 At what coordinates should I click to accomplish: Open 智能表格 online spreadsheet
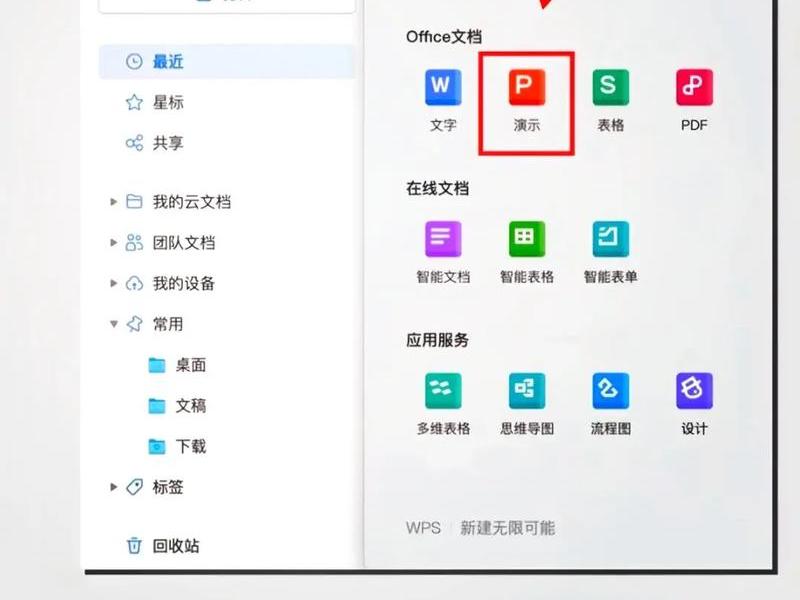[x=527, y=239]
